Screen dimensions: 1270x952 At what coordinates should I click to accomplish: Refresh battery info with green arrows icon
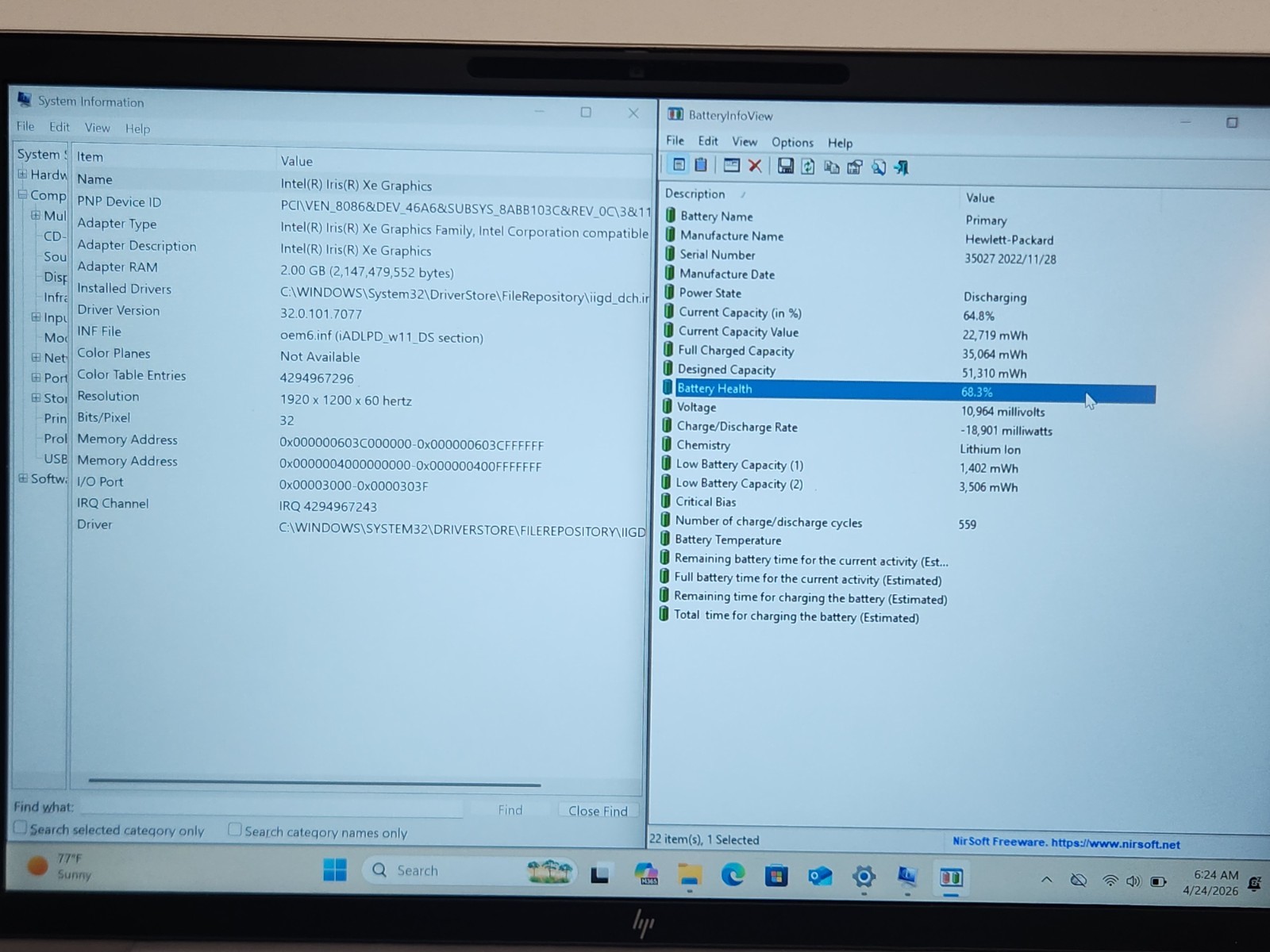[x=808, y=167]
